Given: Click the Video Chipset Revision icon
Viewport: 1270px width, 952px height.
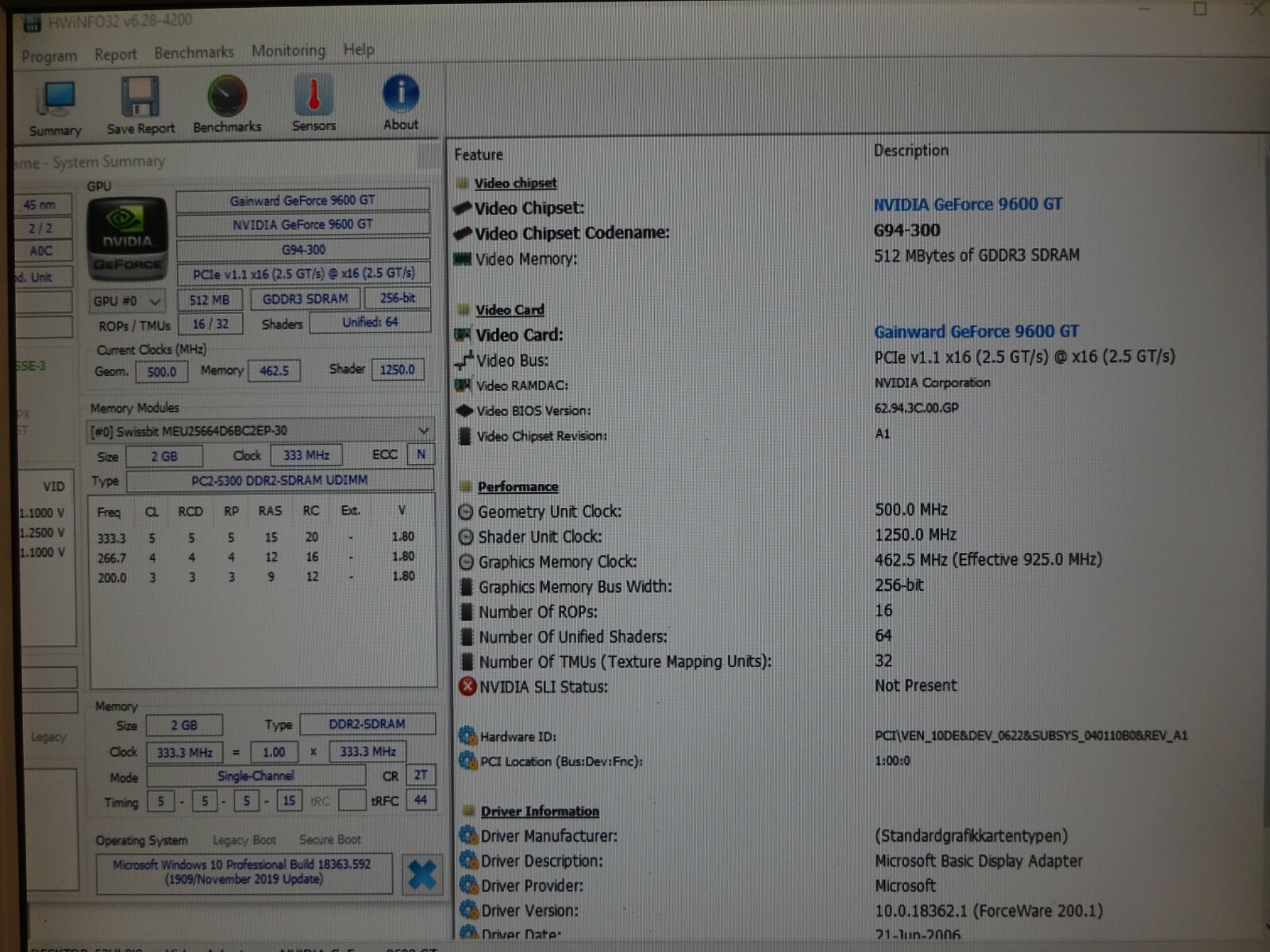Looking at the screenshot, I should (465, 436).
